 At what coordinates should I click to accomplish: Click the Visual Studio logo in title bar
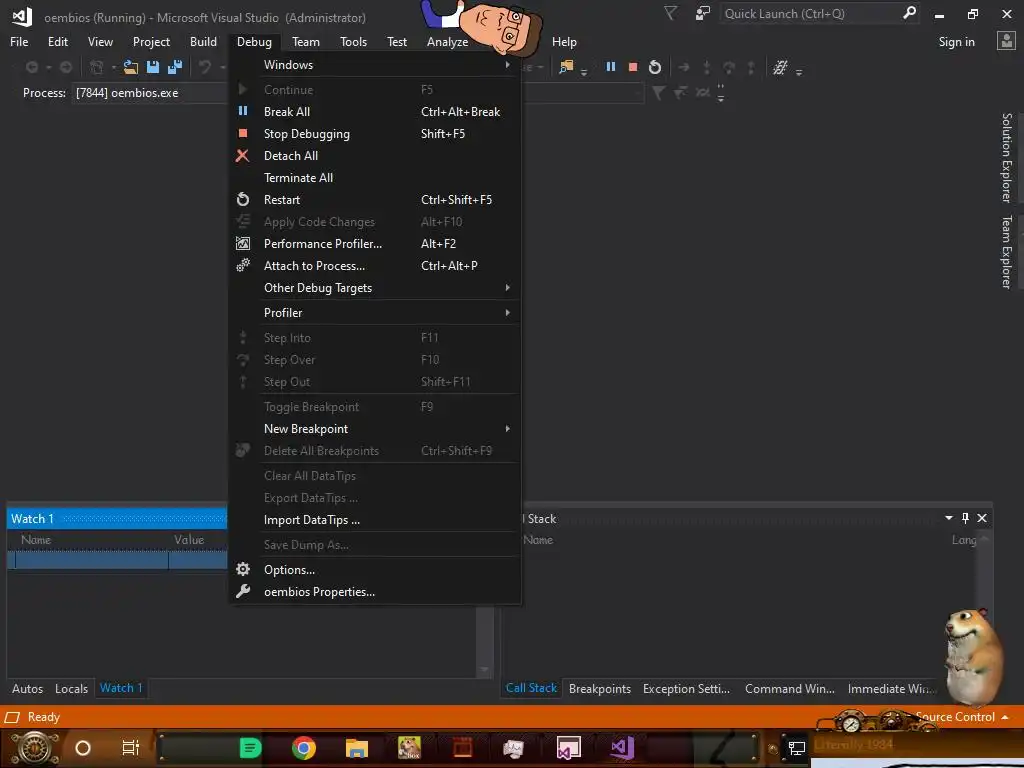22,17
